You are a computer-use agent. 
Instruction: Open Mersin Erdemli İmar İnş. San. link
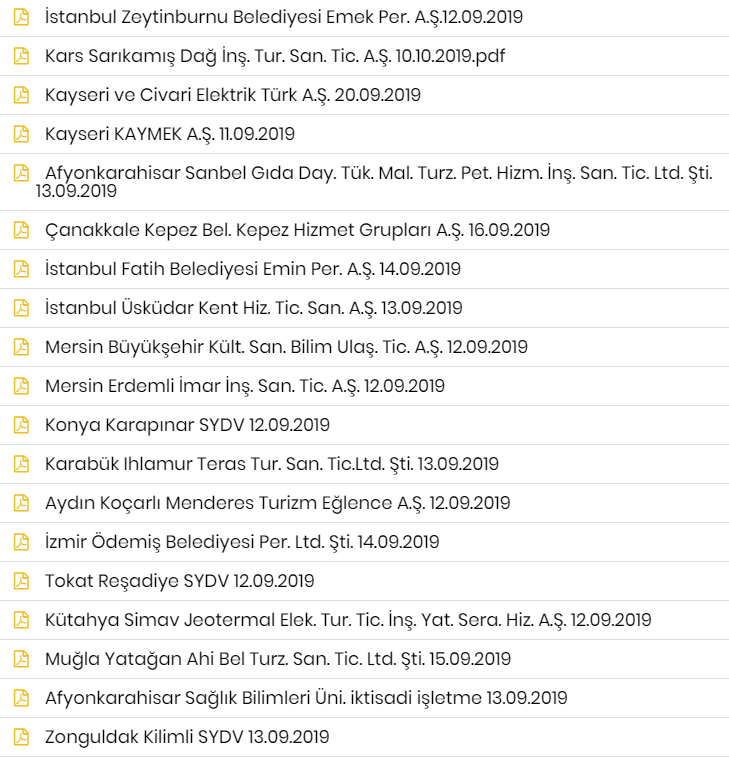245,386
